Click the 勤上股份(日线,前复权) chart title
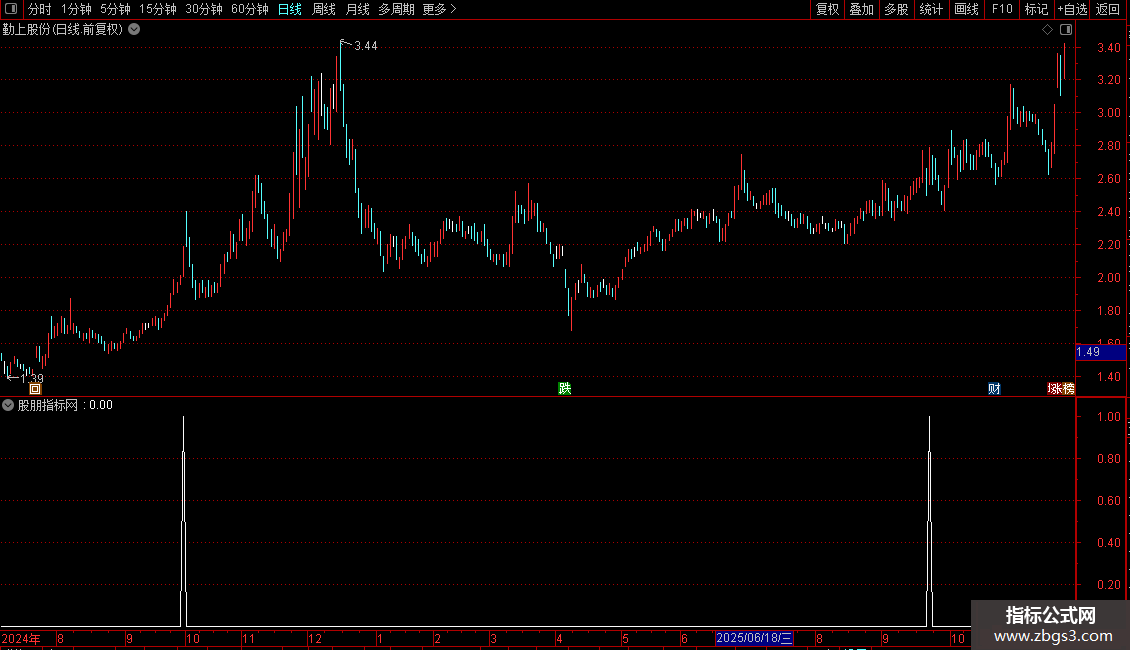 (63, 30)
